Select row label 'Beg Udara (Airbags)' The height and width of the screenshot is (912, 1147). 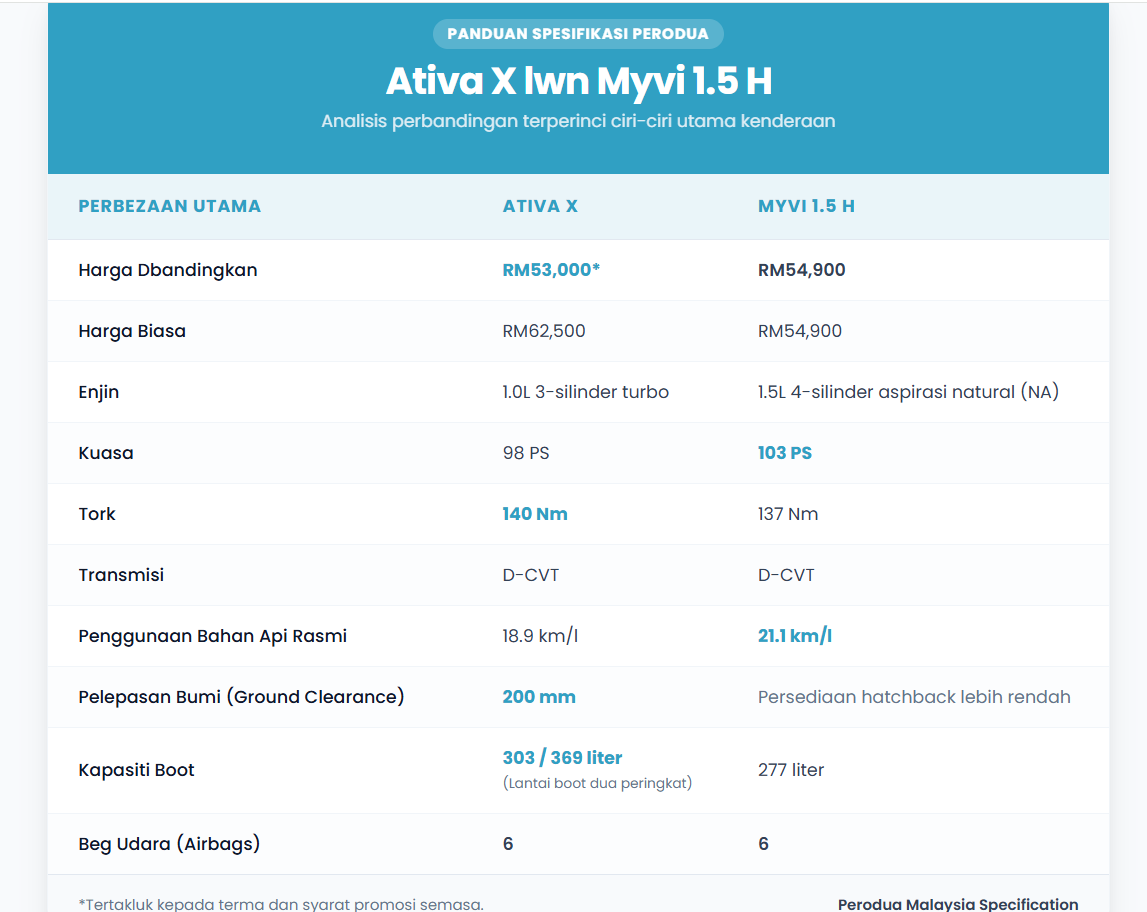coord(169,844)
